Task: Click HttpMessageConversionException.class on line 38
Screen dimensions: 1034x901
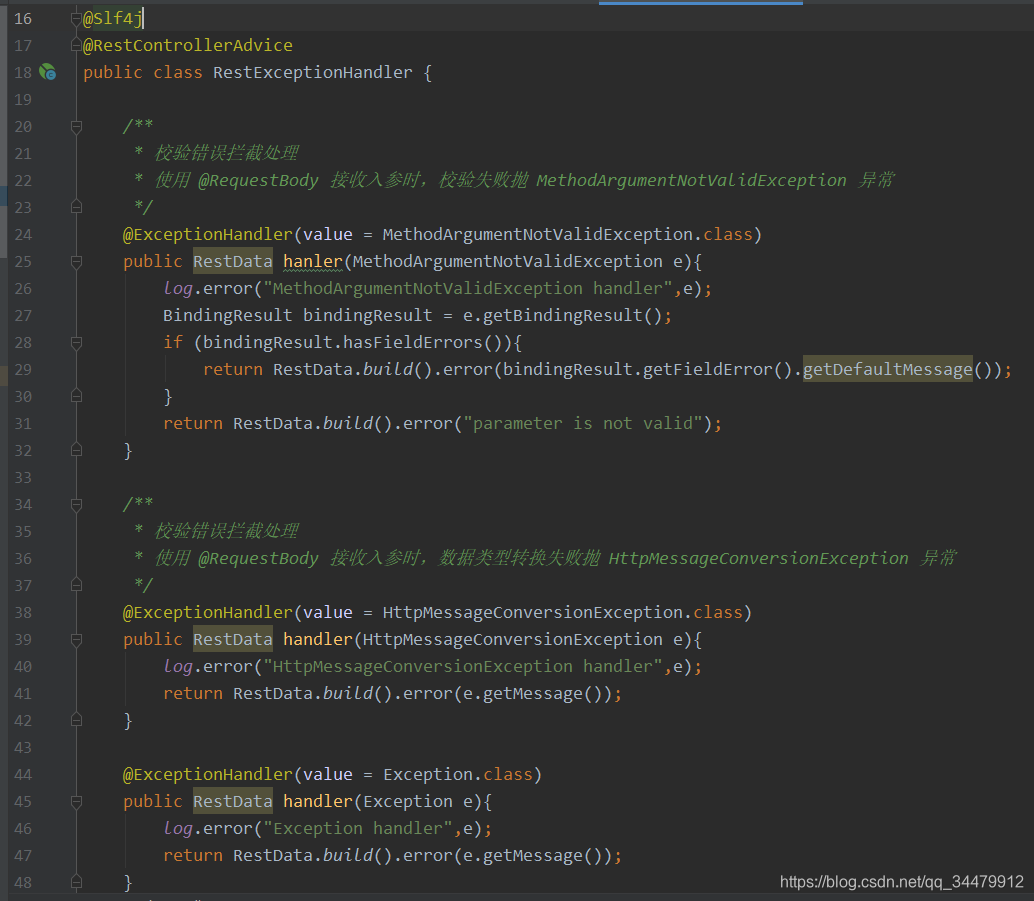Action: click(563, 613)
